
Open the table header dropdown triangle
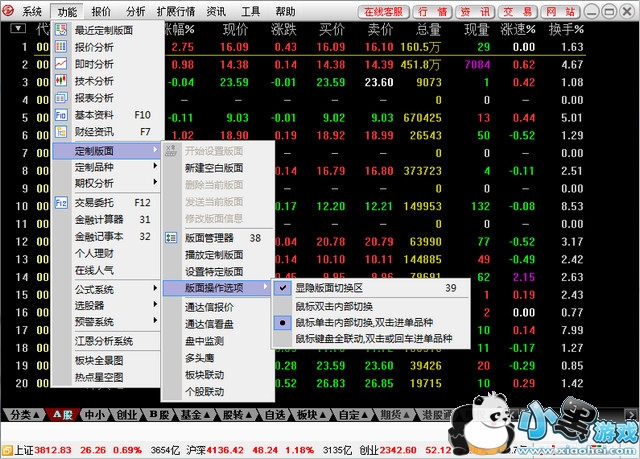coord(18,29)
